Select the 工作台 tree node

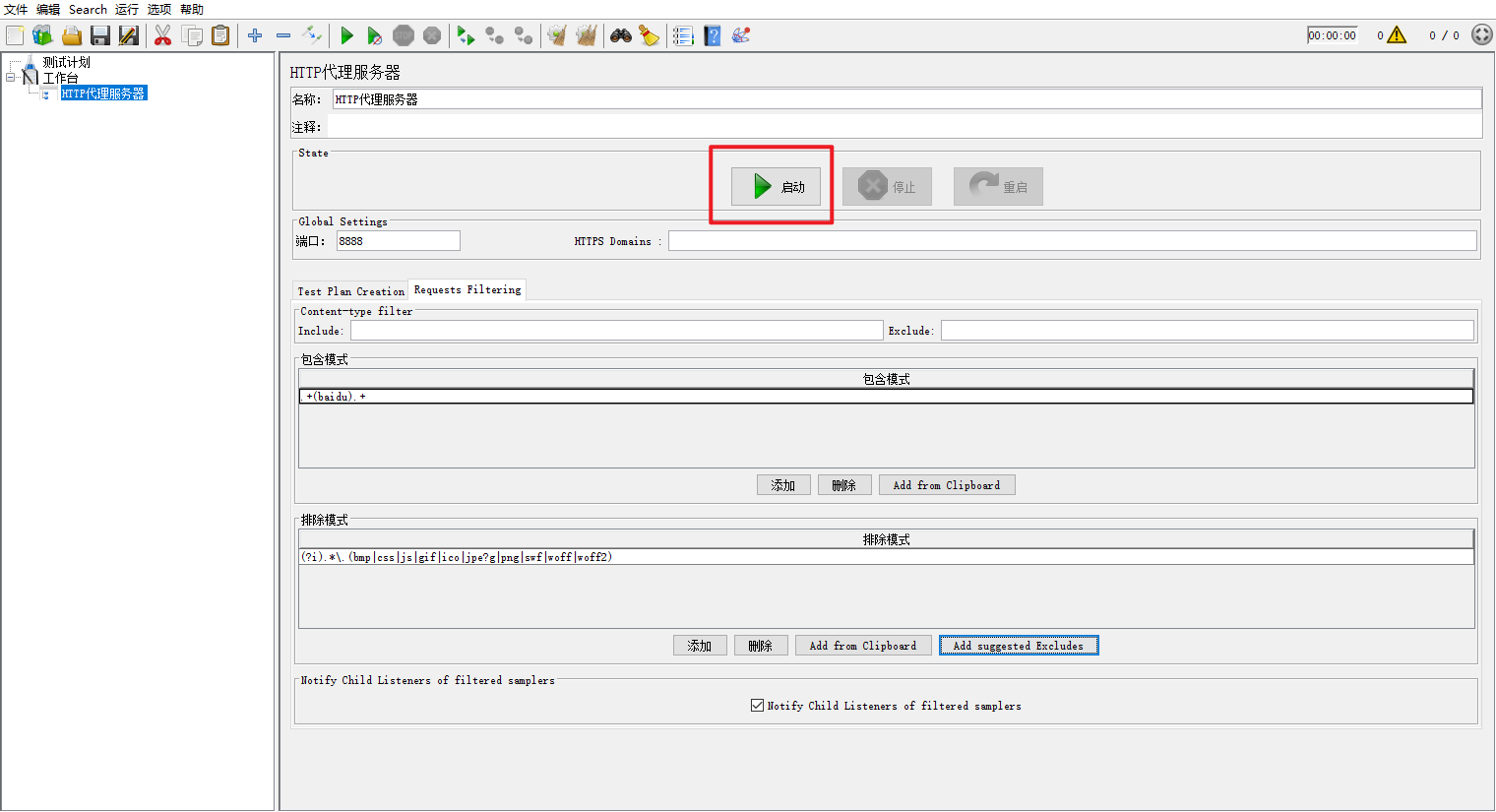point(60,78)
